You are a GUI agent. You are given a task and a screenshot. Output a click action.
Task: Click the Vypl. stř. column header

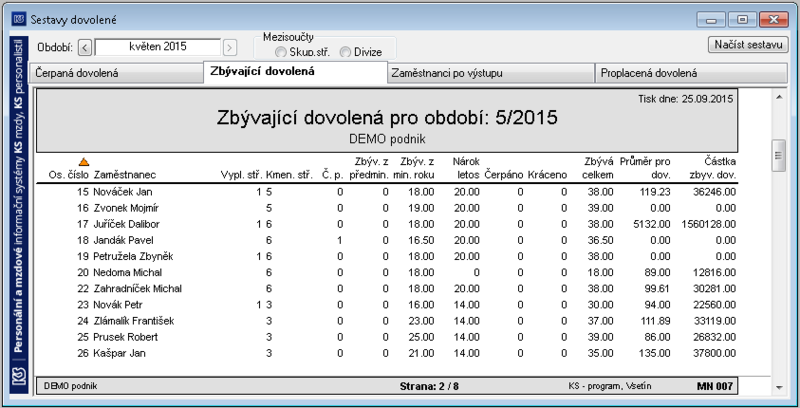241,175
